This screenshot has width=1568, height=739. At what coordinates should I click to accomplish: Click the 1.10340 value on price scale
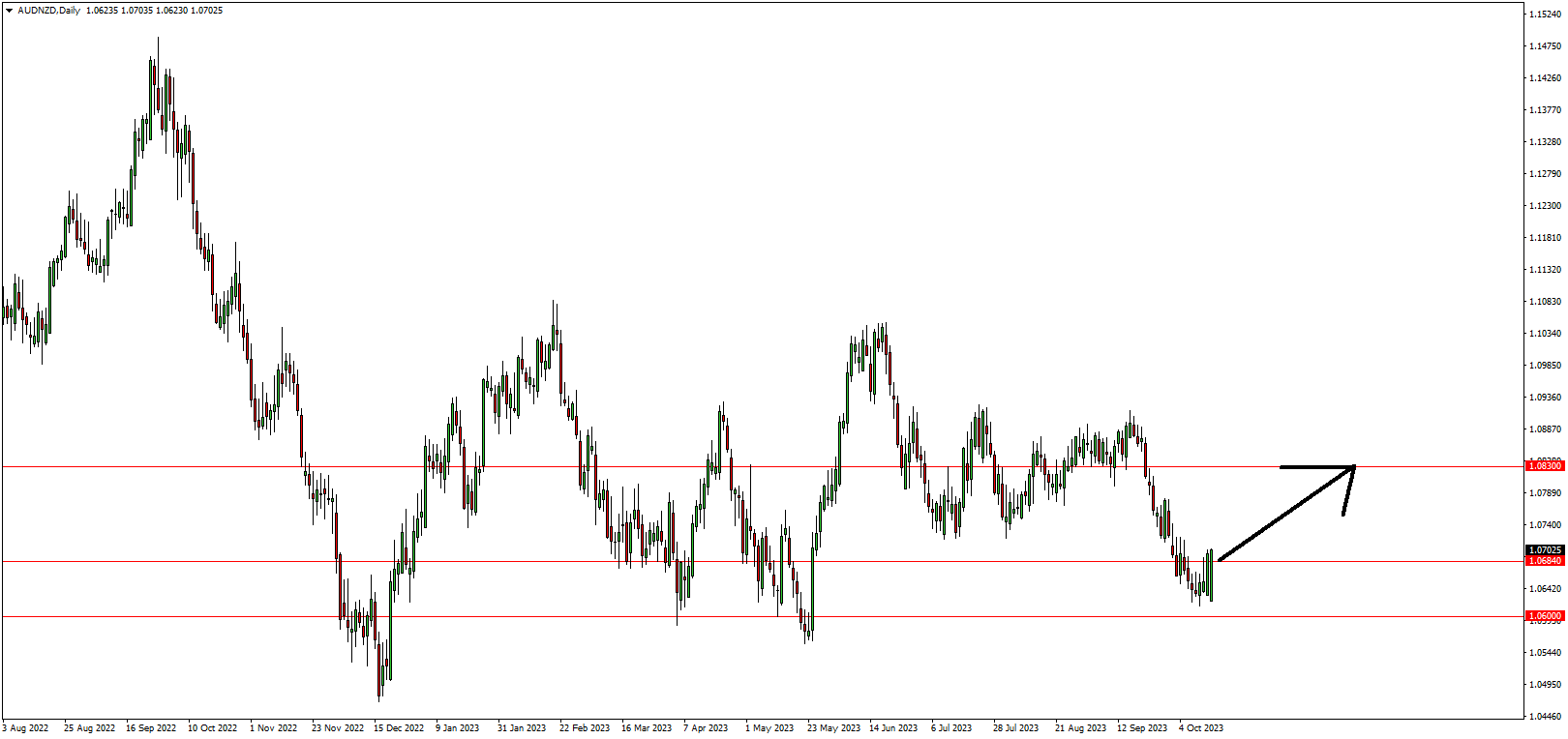point(1545,334)
